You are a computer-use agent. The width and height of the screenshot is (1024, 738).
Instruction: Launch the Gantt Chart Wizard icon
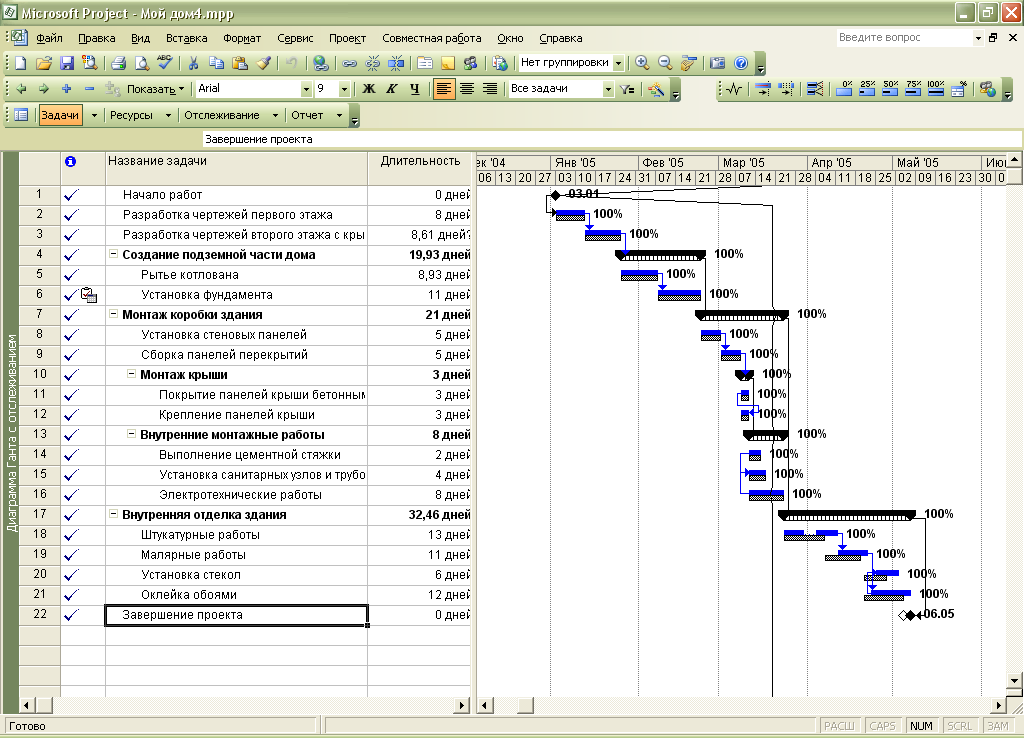[x=656, y=89]
